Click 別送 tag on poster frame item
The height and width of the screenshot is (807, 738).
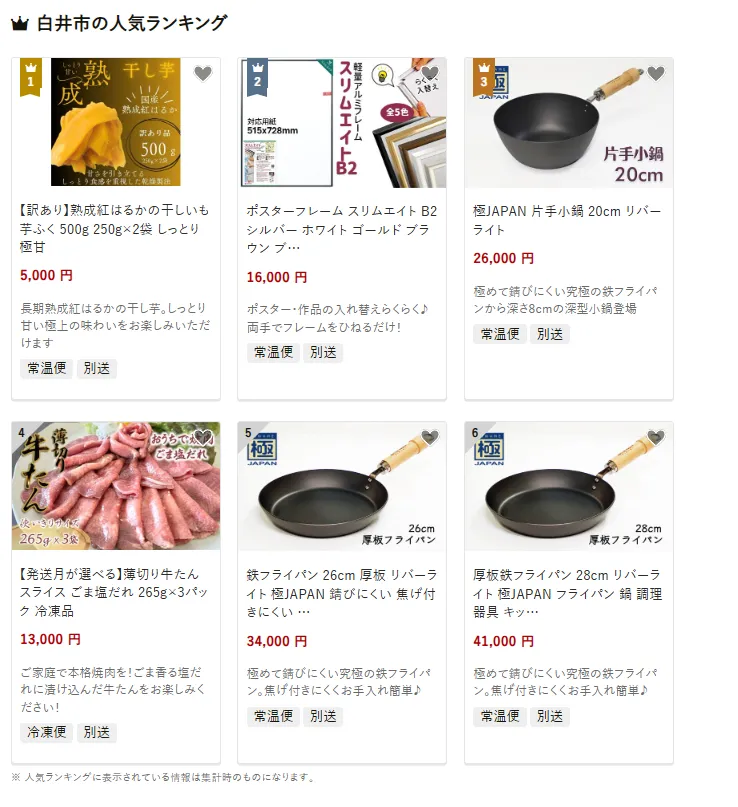click(x=323, y=352)
